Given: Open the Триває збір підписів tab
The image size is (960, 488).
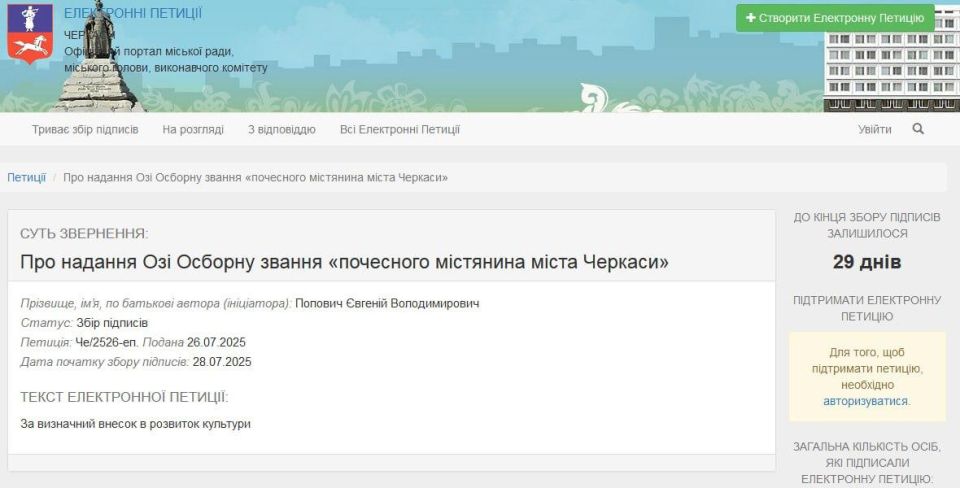Looking at the screenshot, I should [x=85, y=129].
